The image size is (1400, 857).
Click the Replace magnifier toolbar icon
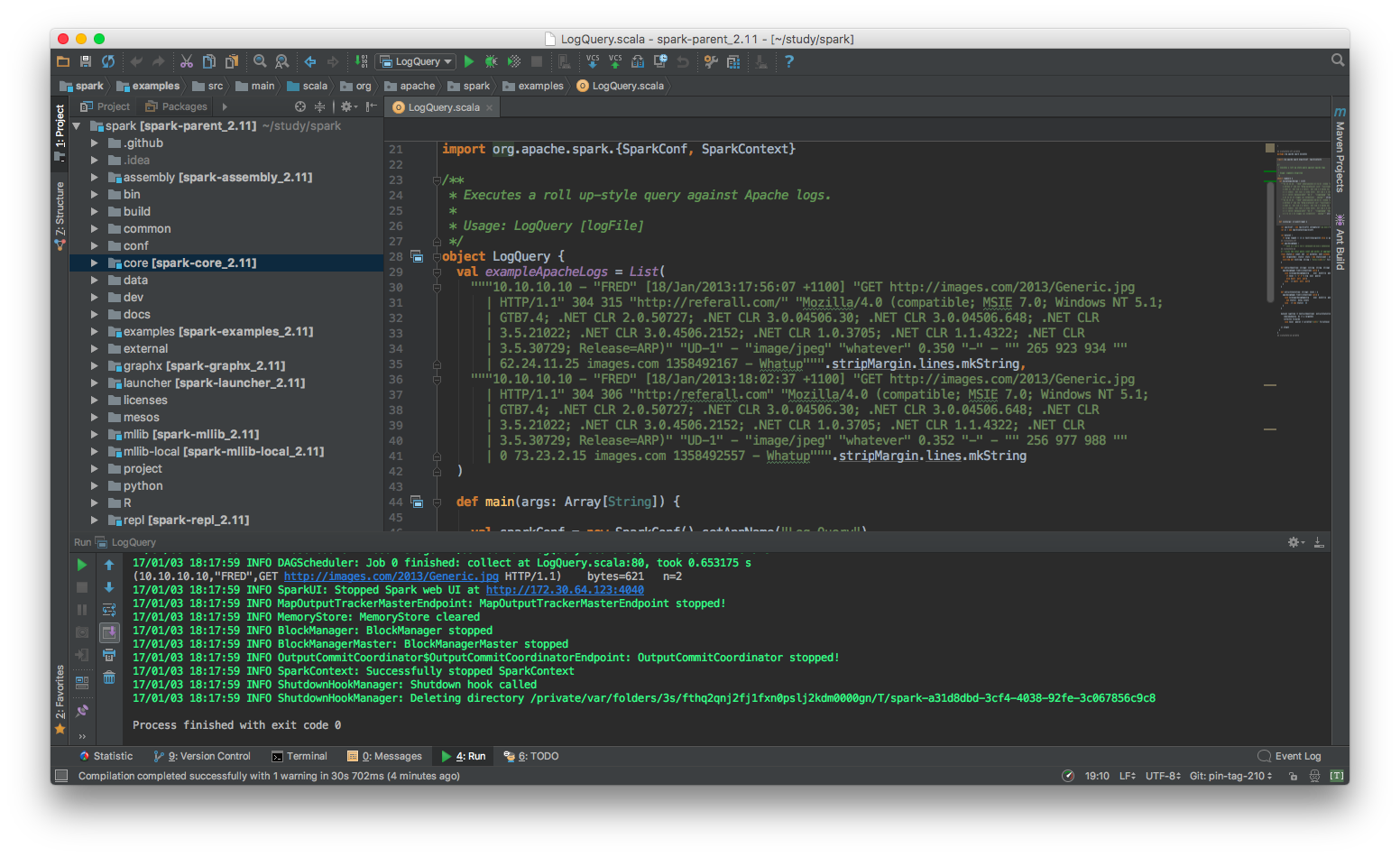[282, 61]
